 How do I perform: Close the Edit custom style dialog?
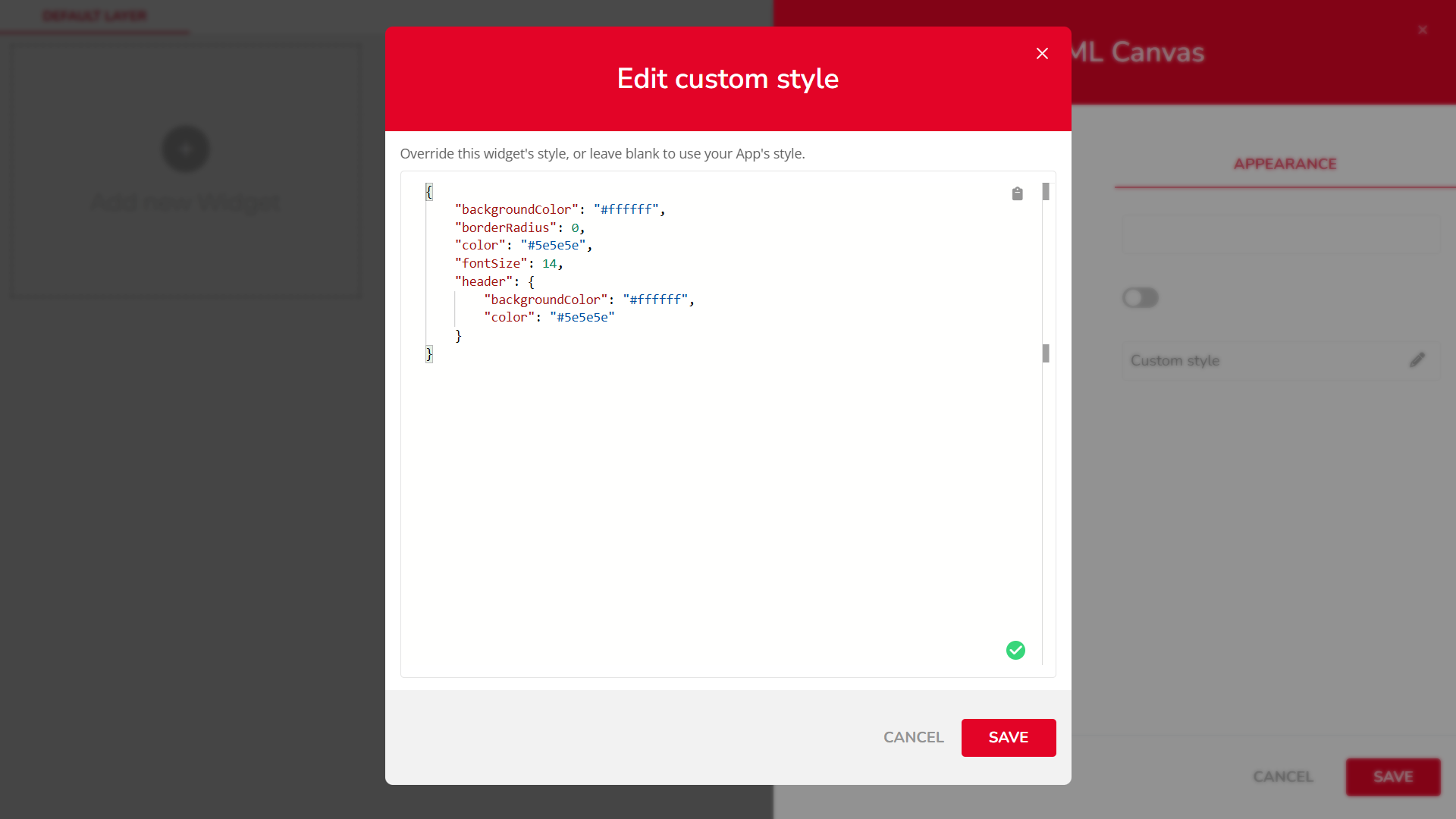[x=1042, y=53]
